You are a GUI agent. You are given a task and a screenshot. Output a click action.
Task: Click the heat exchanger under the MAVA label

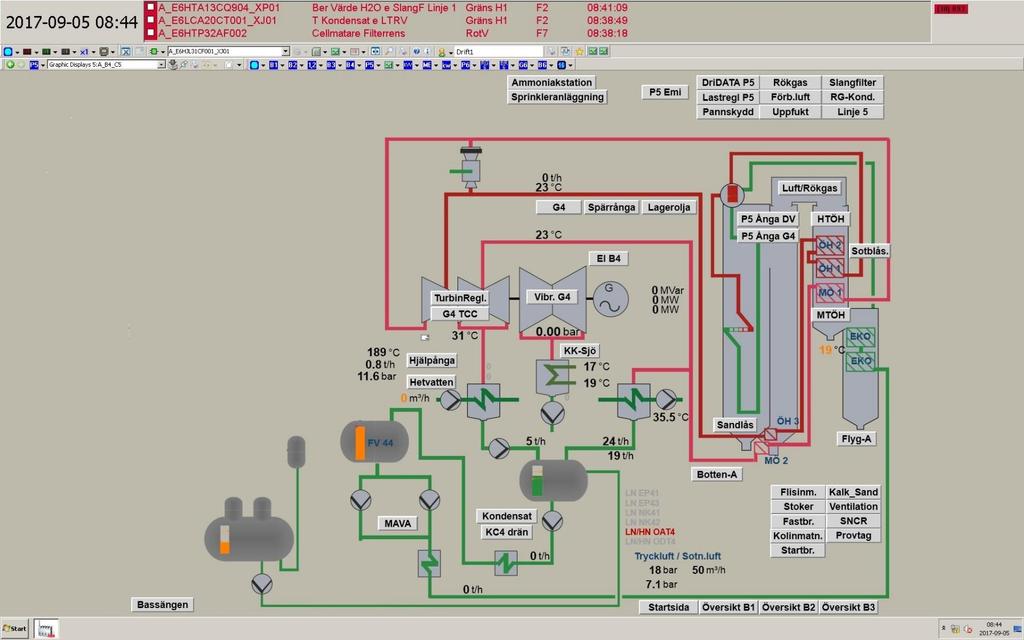pyautogui.click(x=430, y=563)
